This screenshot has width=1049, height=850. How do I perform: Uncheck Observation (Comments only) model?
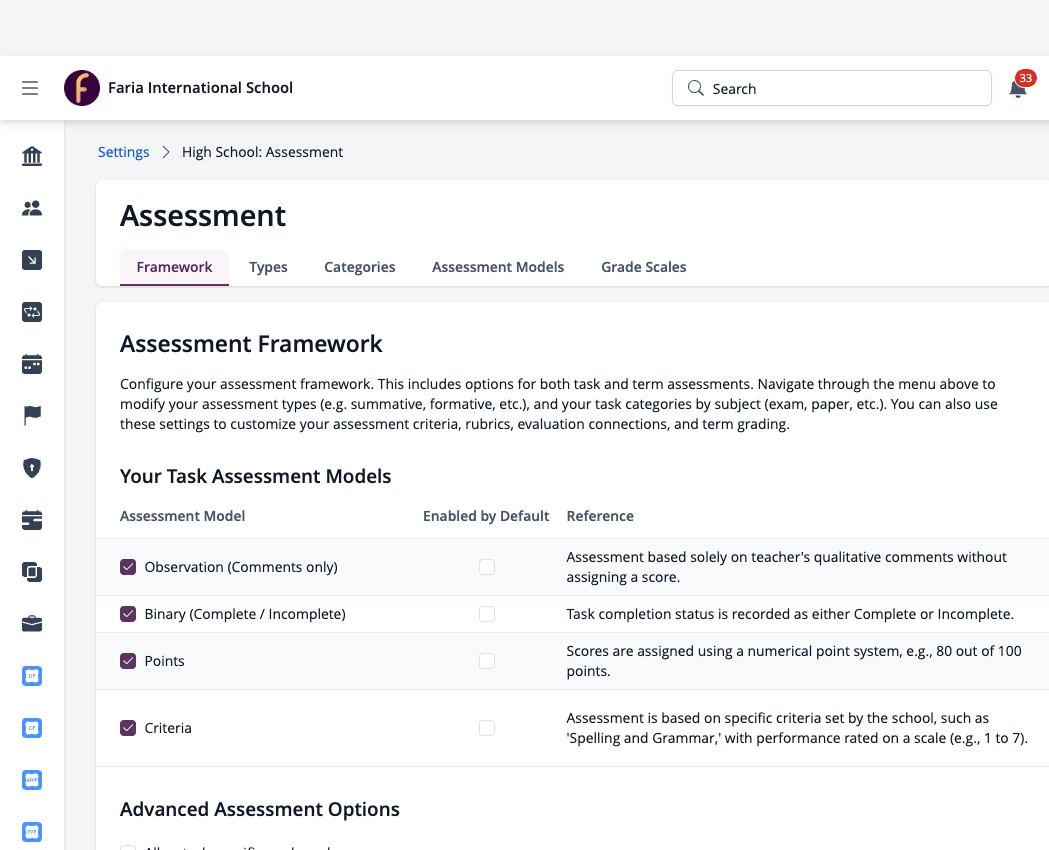[128, 567]
